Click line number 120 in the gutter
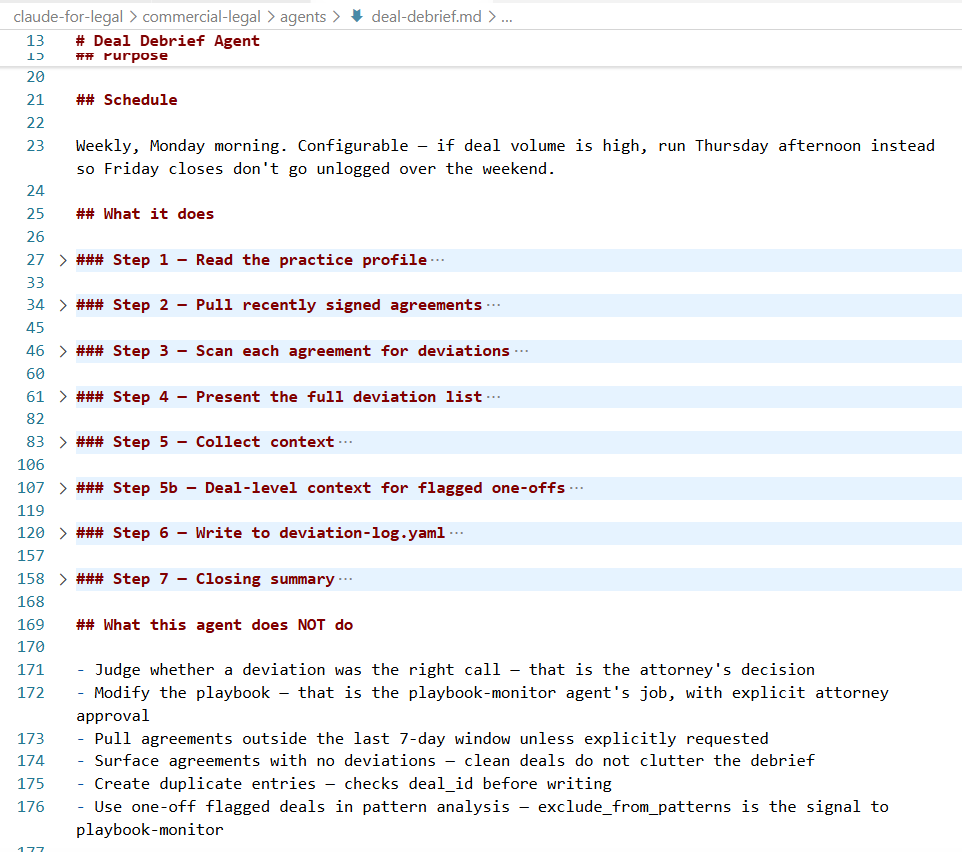The height and width of the screenshot is (852, 962). [31, 533]
